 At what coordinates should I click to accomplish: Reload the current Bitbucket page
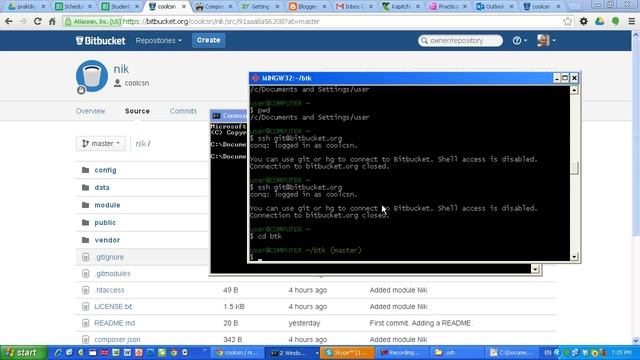[x=38, y=21]
